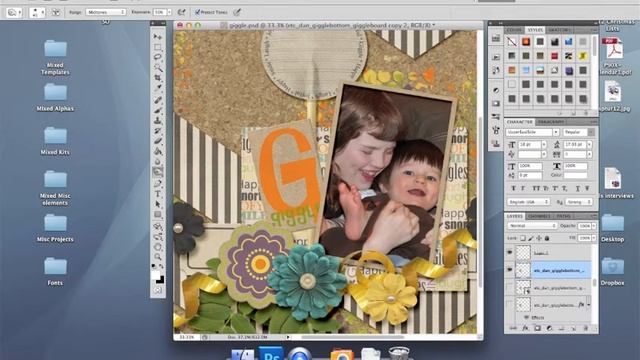Screen dimensions: 640x360
Task: Select the Blur tool
Action: coord(158,162)
